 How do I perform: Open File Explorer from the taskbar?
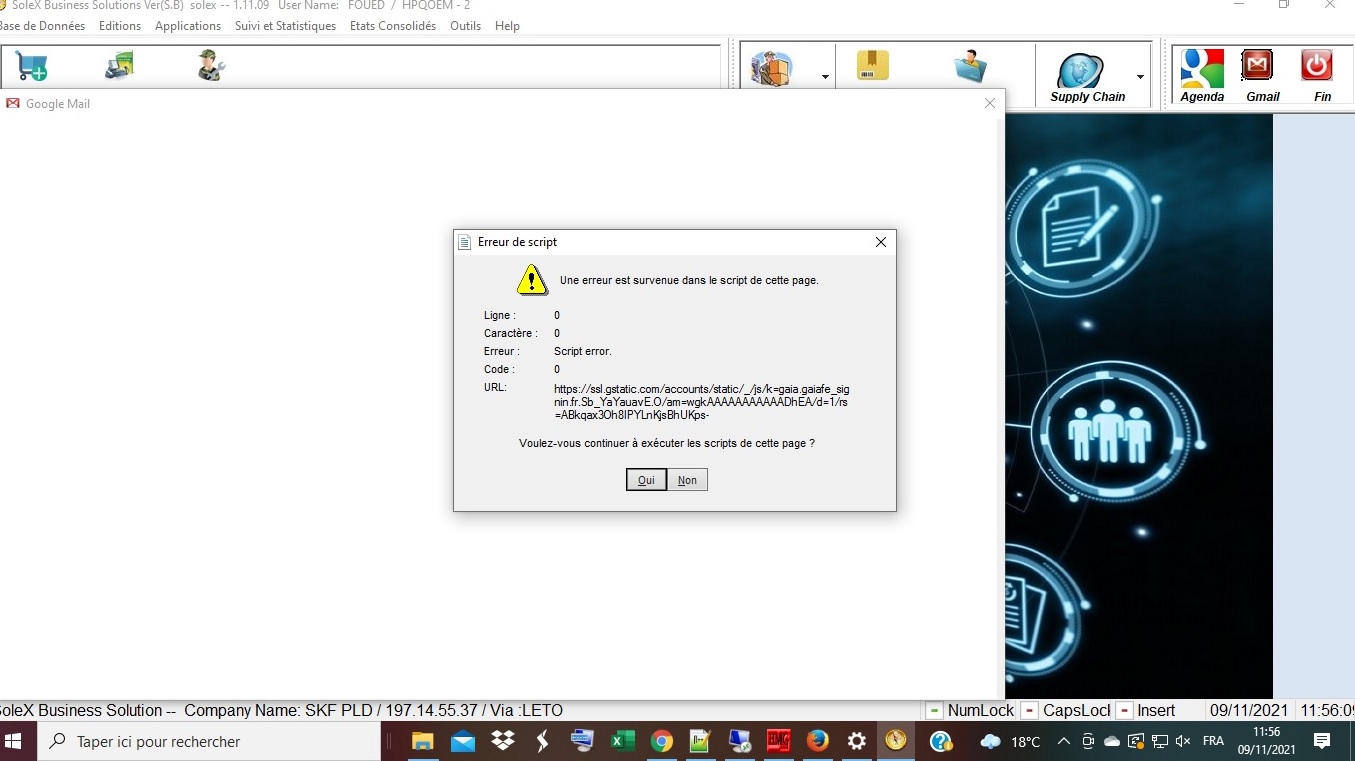[x=423, y=741]
